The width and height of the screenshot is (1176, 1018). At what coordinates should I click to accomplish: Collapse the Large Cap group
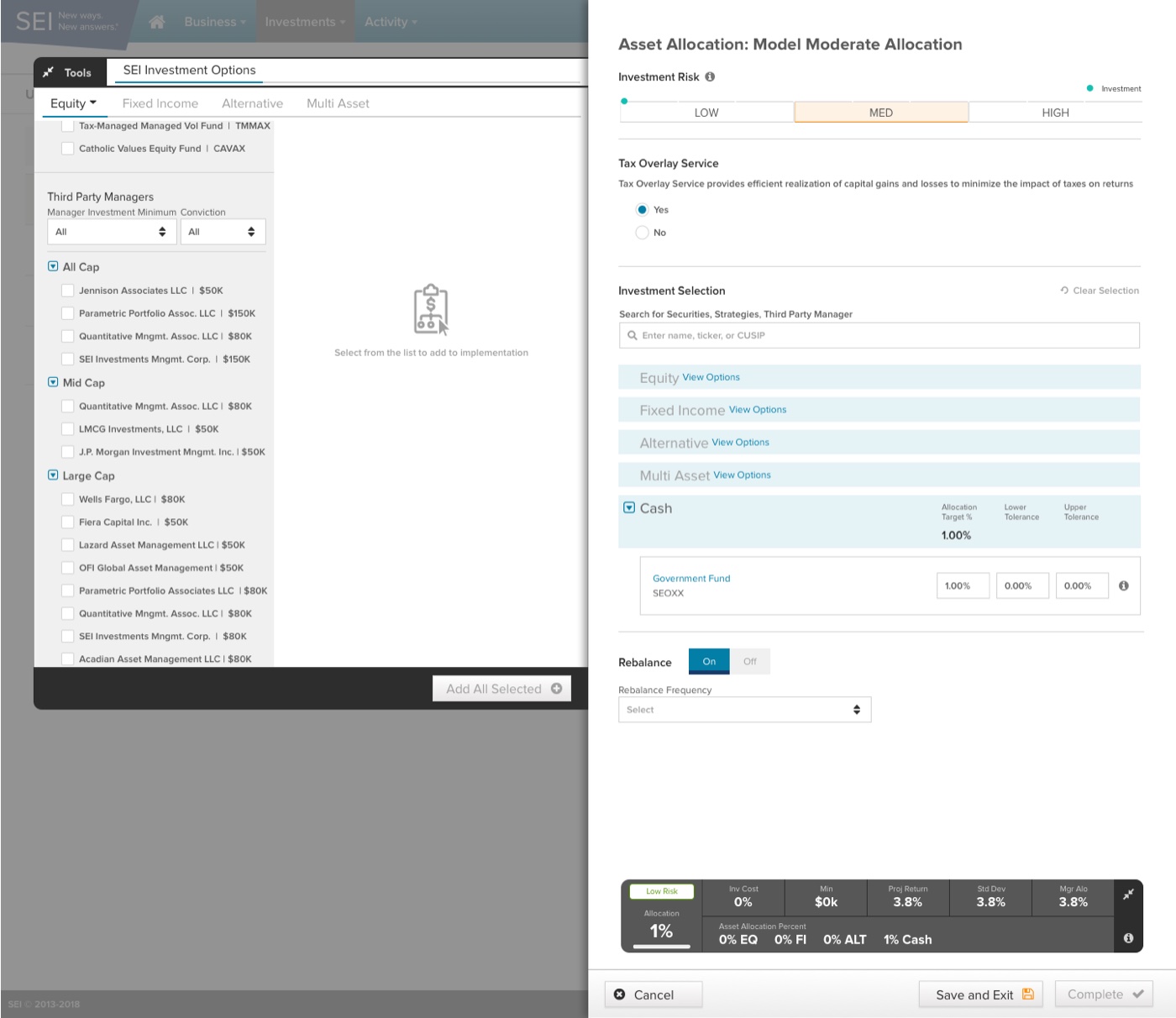(53, 475)
